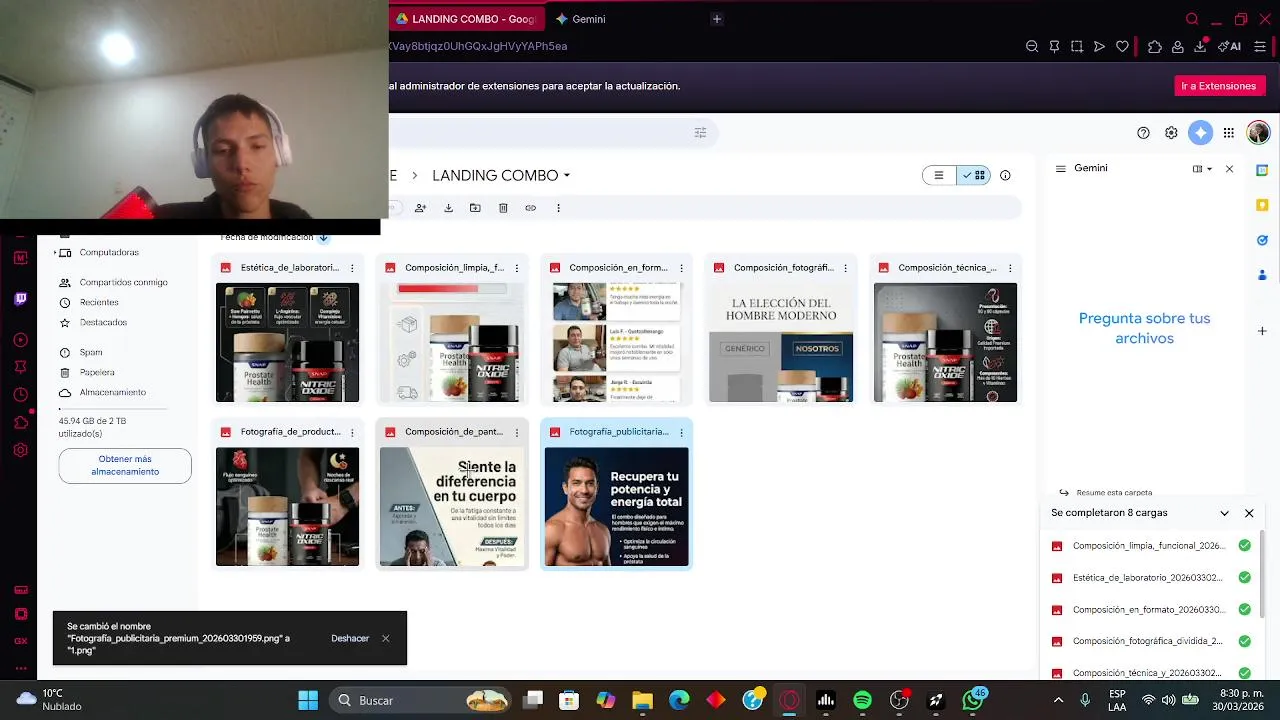Open Drive help (question mark) icon
The image size is (1280, 720).
coord(1143,133)
